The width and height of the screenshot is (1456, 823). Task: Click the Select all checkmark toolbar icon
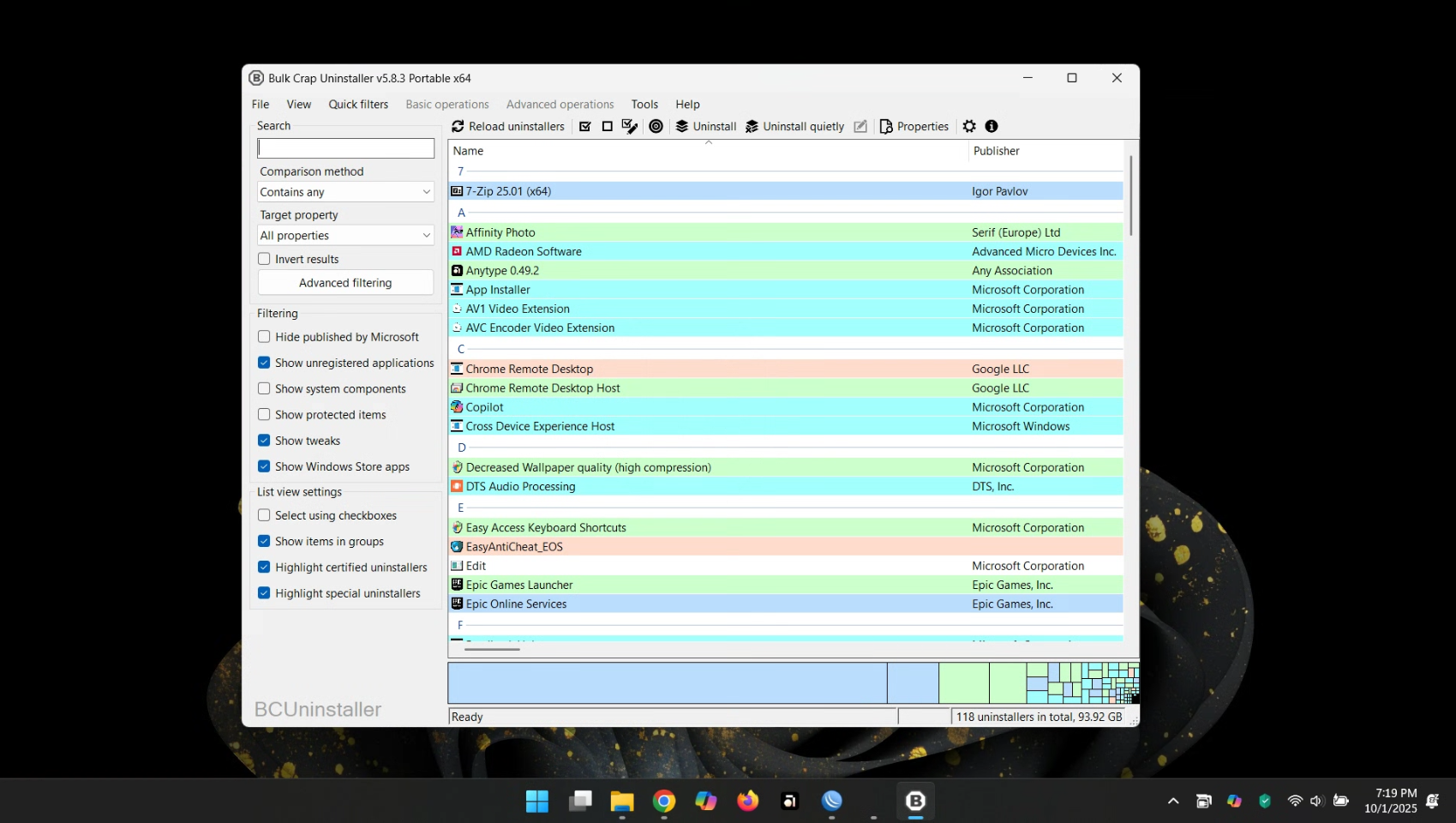(585, 127)
